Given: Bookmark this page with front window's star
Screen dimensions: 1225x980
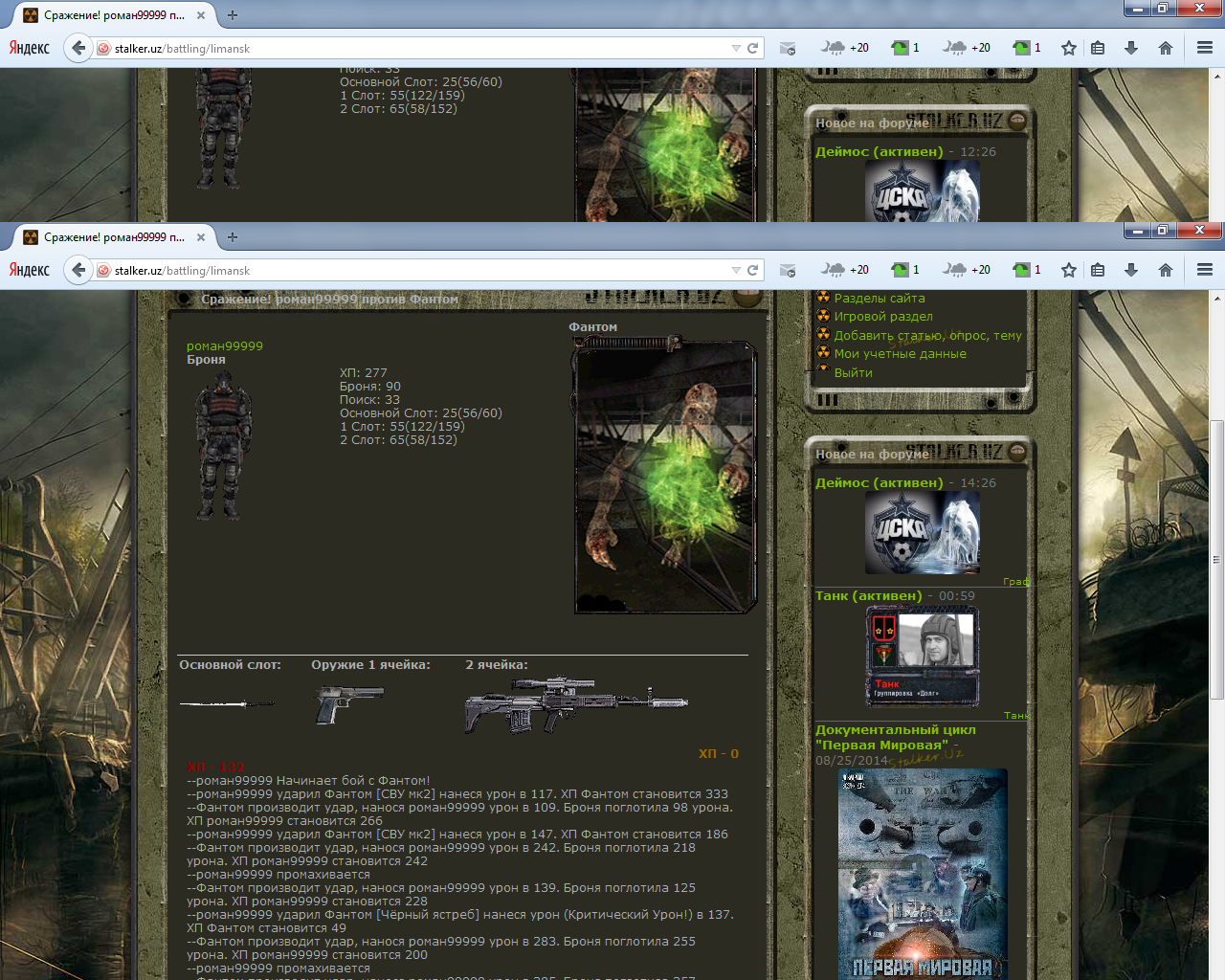Looking at the screenshot, I should click(x=1069, y=270).
